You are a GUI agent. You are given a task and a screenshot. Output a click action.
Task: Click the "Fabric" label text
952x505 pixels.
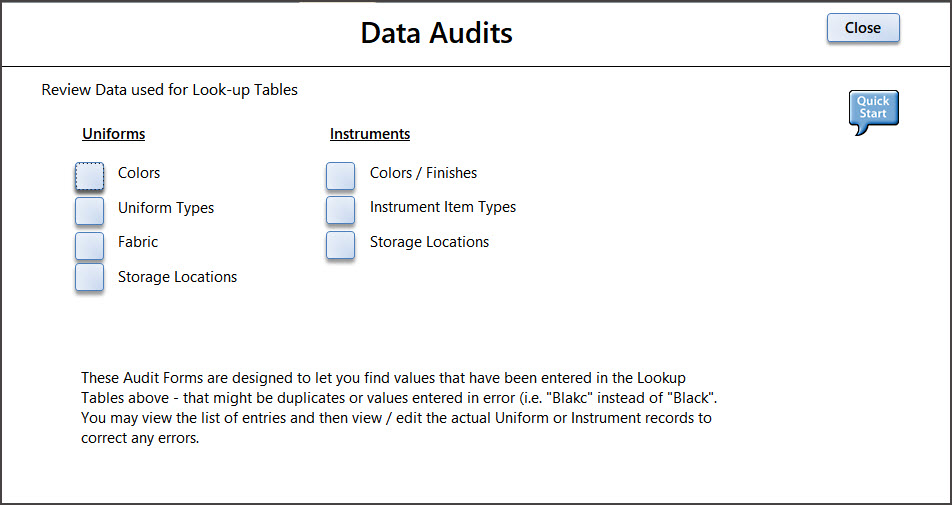tap(138, 242)
